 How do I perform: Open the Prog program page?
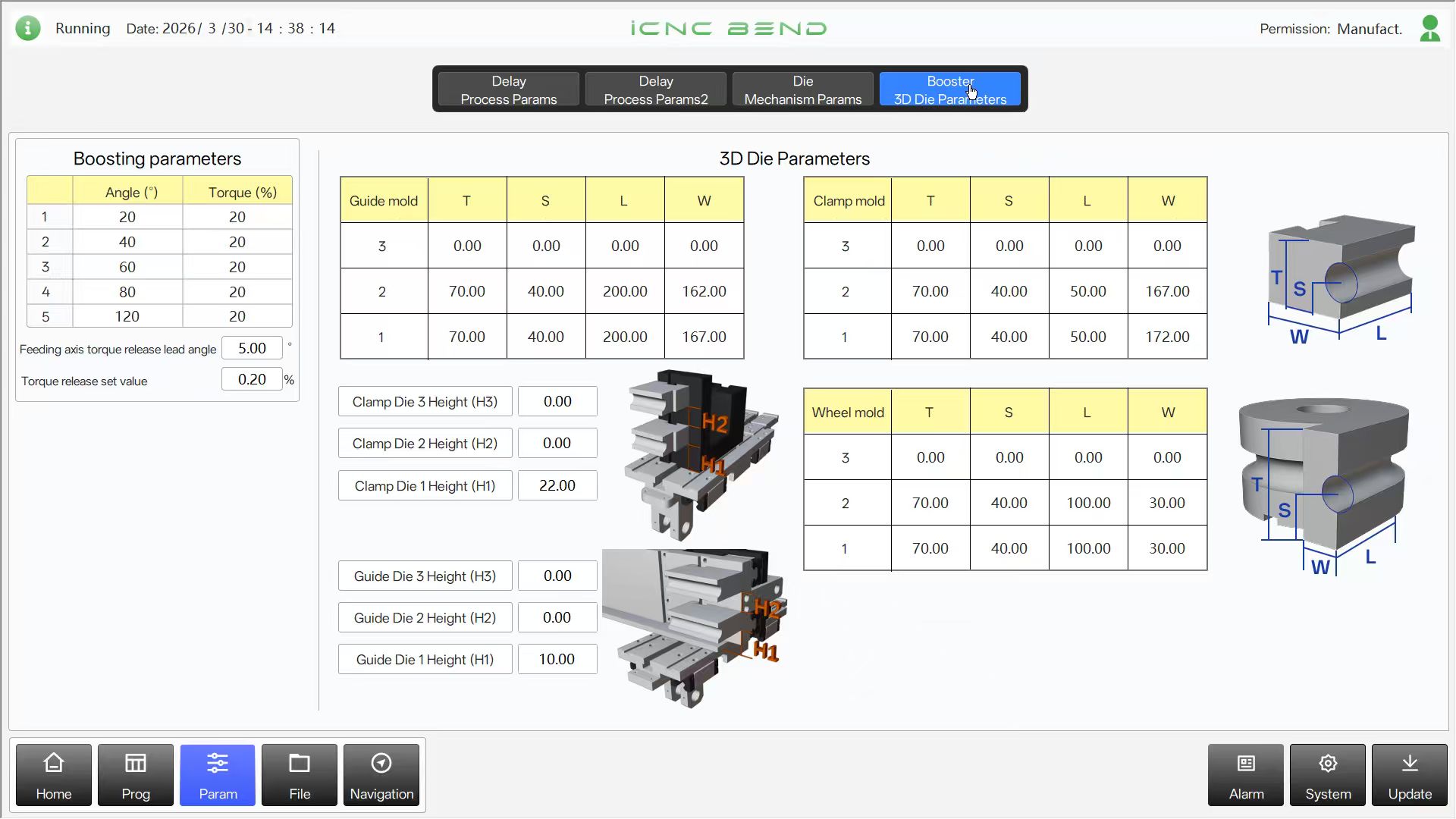click(136, 774)
